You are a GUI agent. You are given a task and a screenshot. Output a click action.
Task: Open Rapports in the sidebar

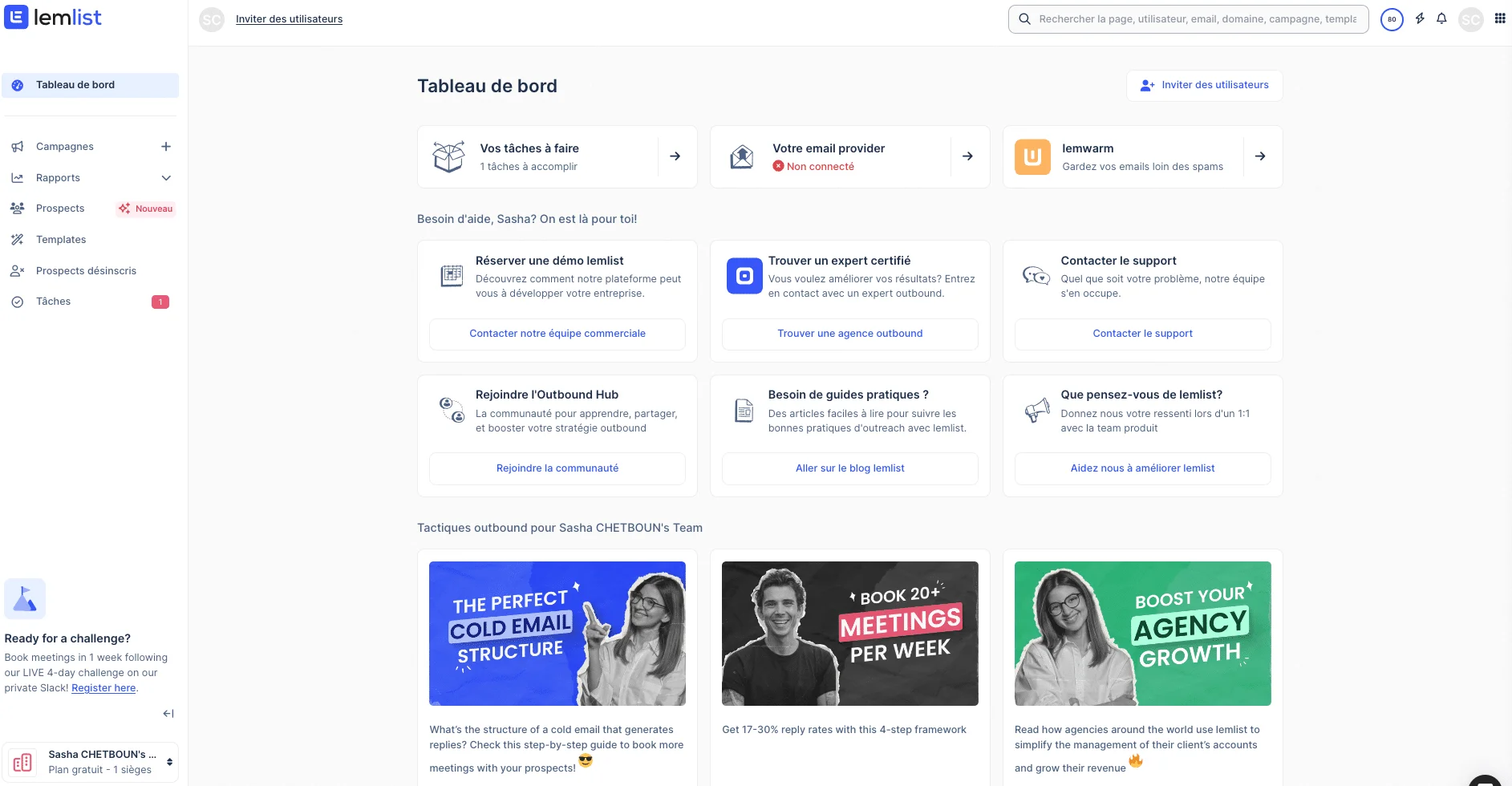58,178
